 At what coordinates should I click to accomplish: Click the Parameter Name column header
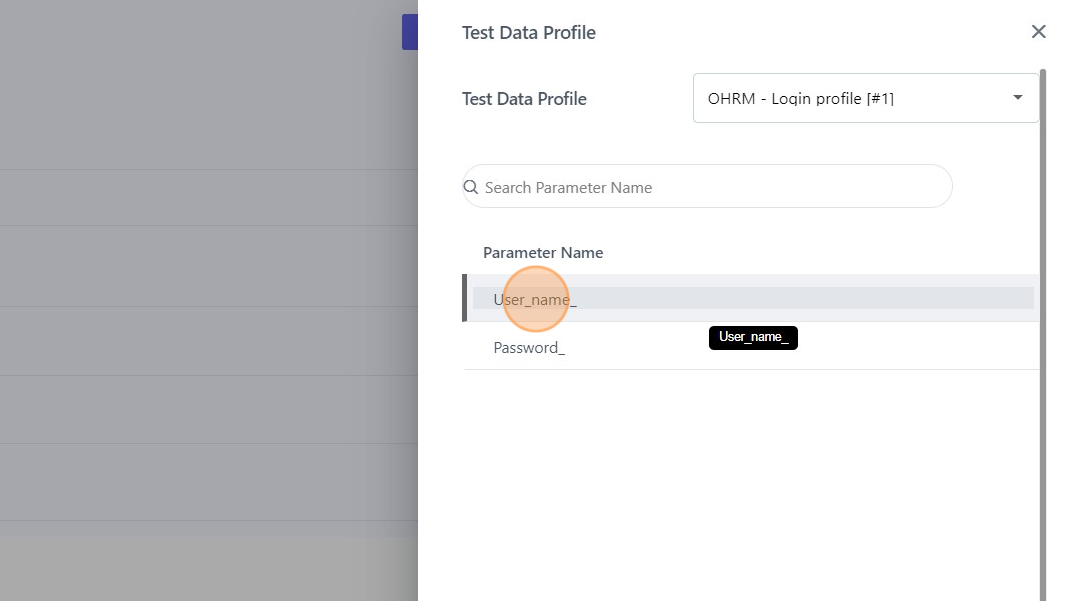(543, 252)
